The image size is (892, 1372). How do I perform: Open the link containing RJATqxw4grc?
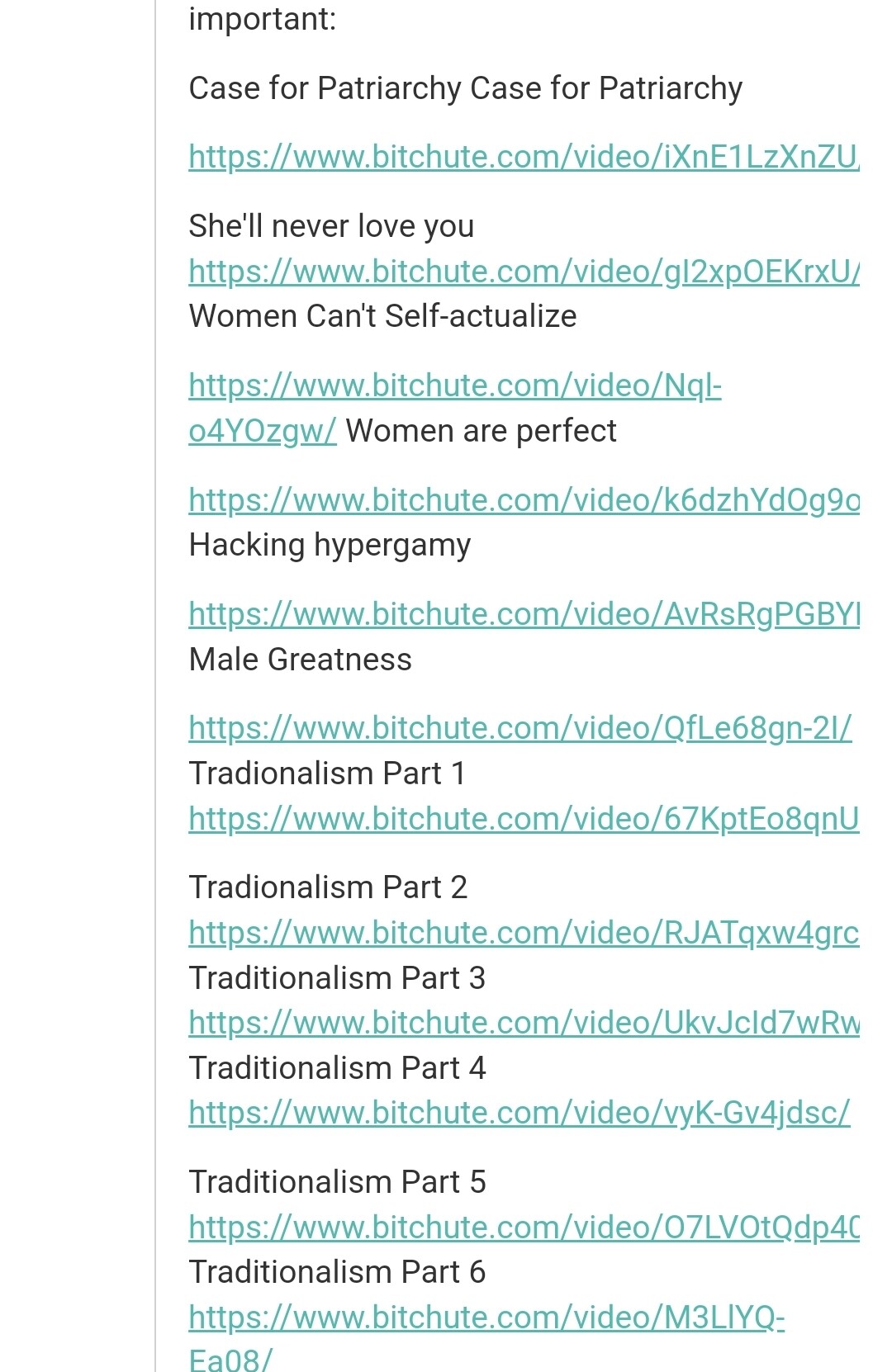click(524, 933)
